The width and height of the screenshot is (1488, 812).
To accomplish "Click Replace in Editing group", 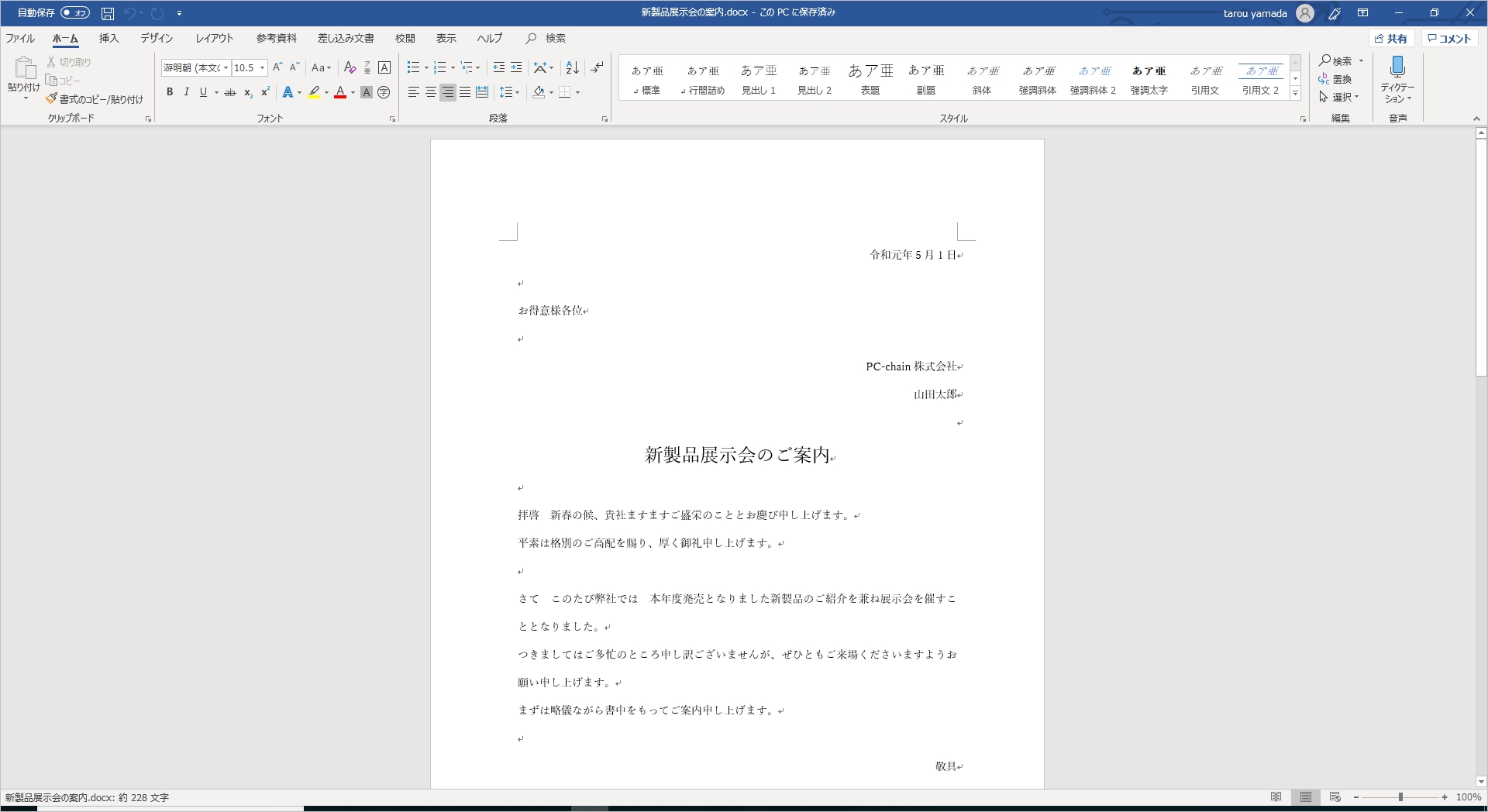I will pyautogui.click(x=1335, y=79).
